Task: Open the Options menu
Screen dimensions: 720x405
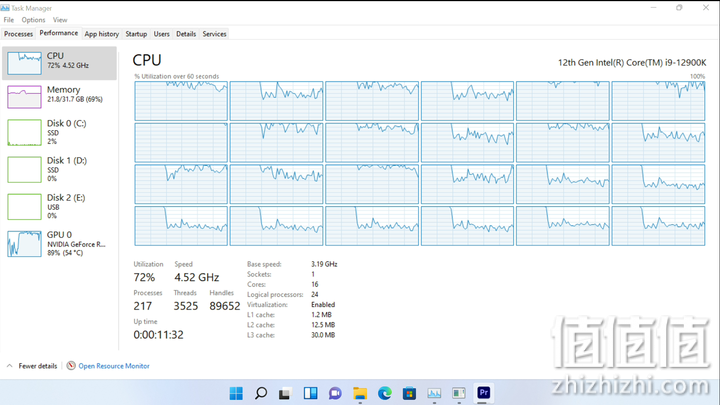Action: tap(33, 20)
